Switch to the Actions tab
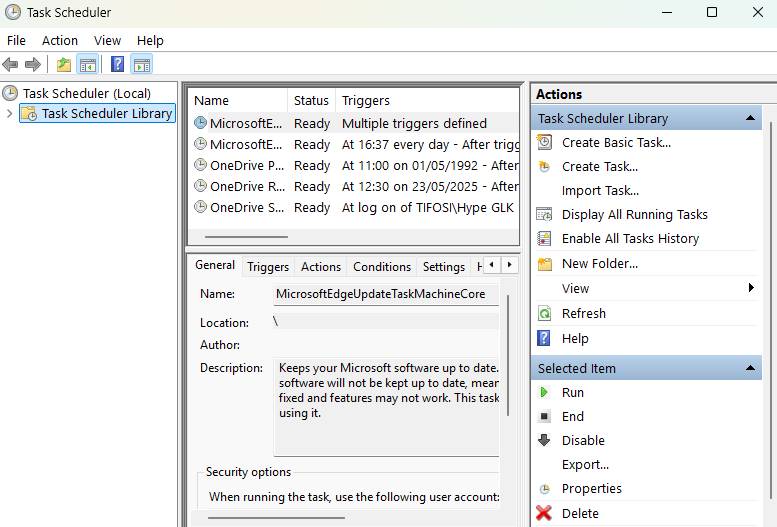Screen dimensions: 777x527 click(x=321, y=267)
